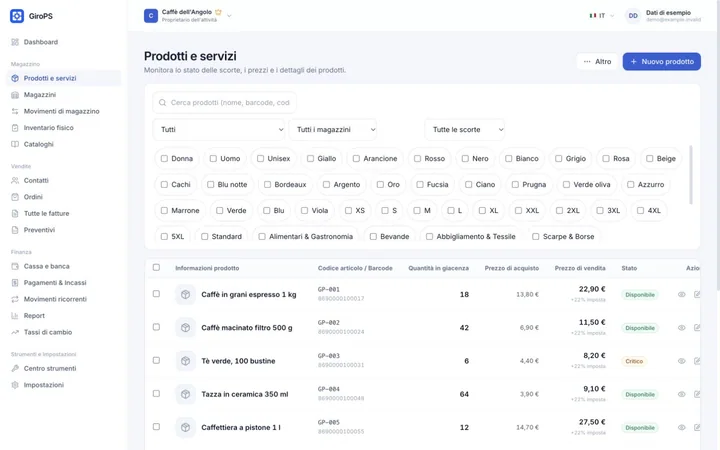Select all products with header checkbox
This screenshot has height=450, width=720.
[x=156, y=268]
